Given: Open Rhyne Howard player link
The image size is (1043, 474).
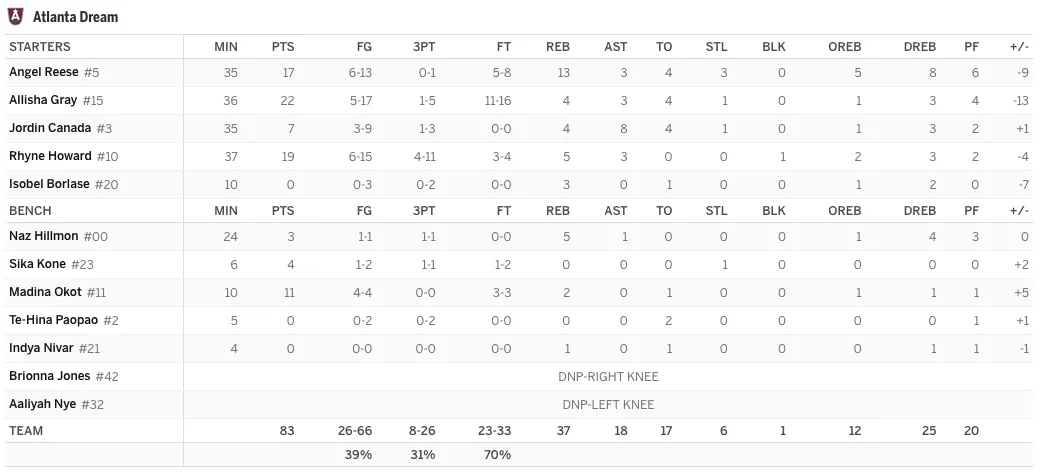Looking at the screenshot, I should (x=51, y=156).
